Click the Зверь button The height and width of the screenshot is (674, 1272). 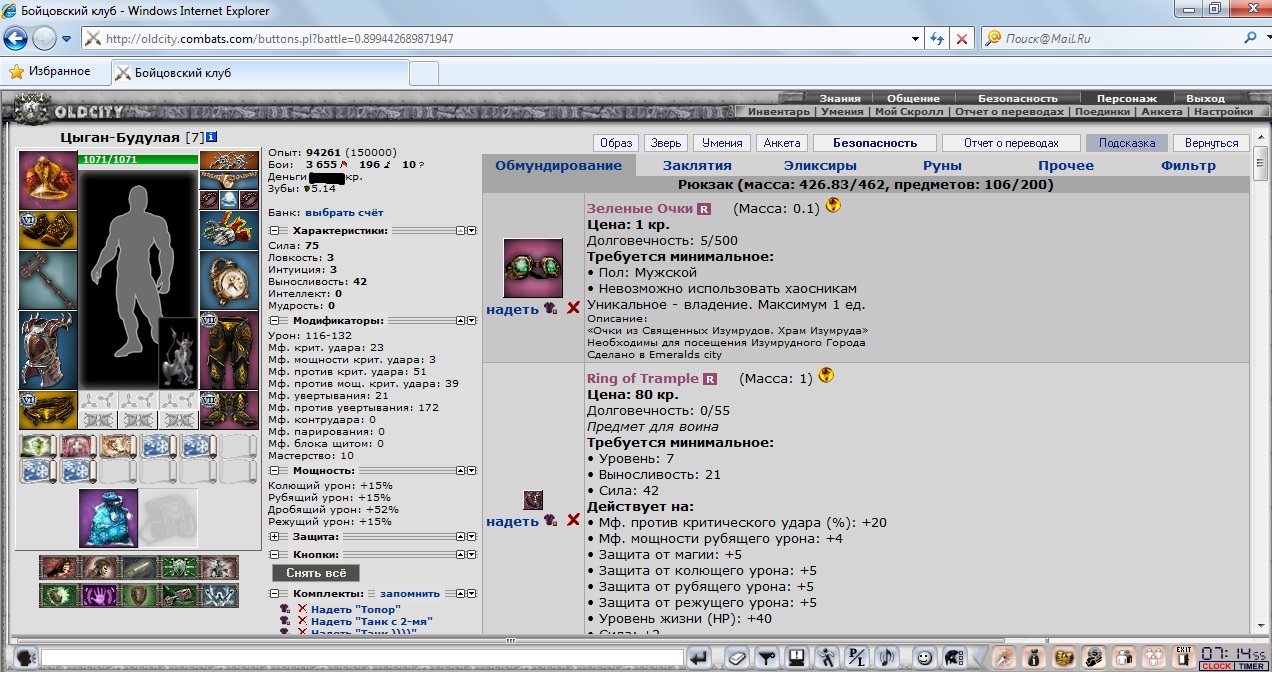click(x=664, y=143)
